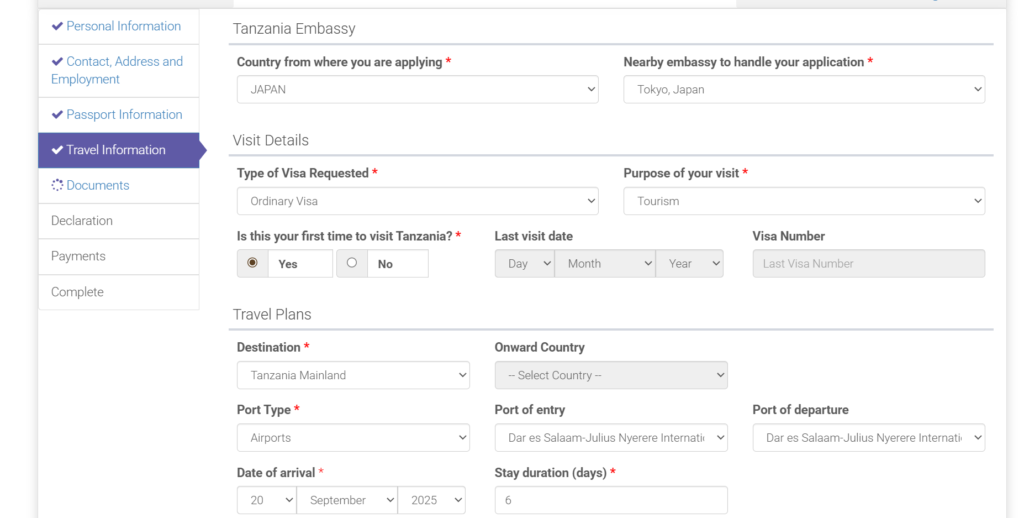Go to the Payments step
The image size is (1024, 518).
coord(78,257)
